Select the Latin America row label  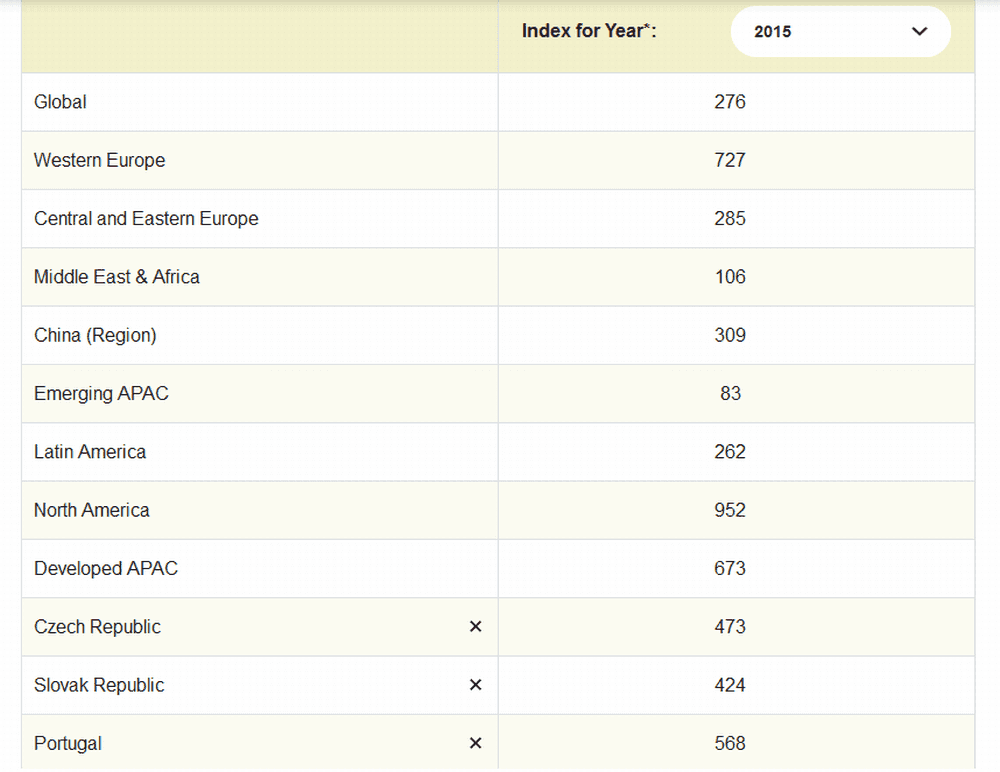pos(90,452)
